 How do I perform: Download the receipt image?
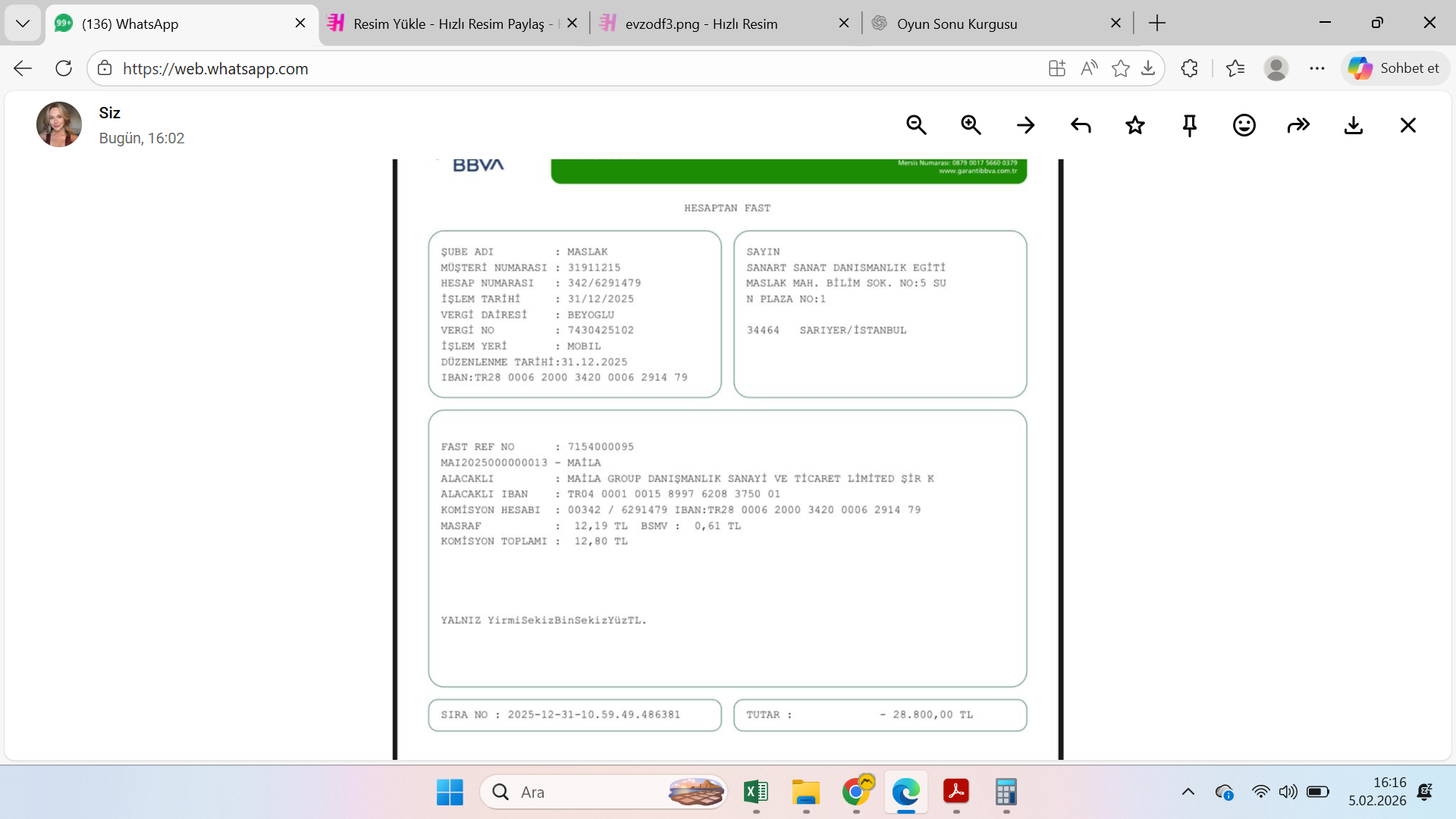(1354, 125)
